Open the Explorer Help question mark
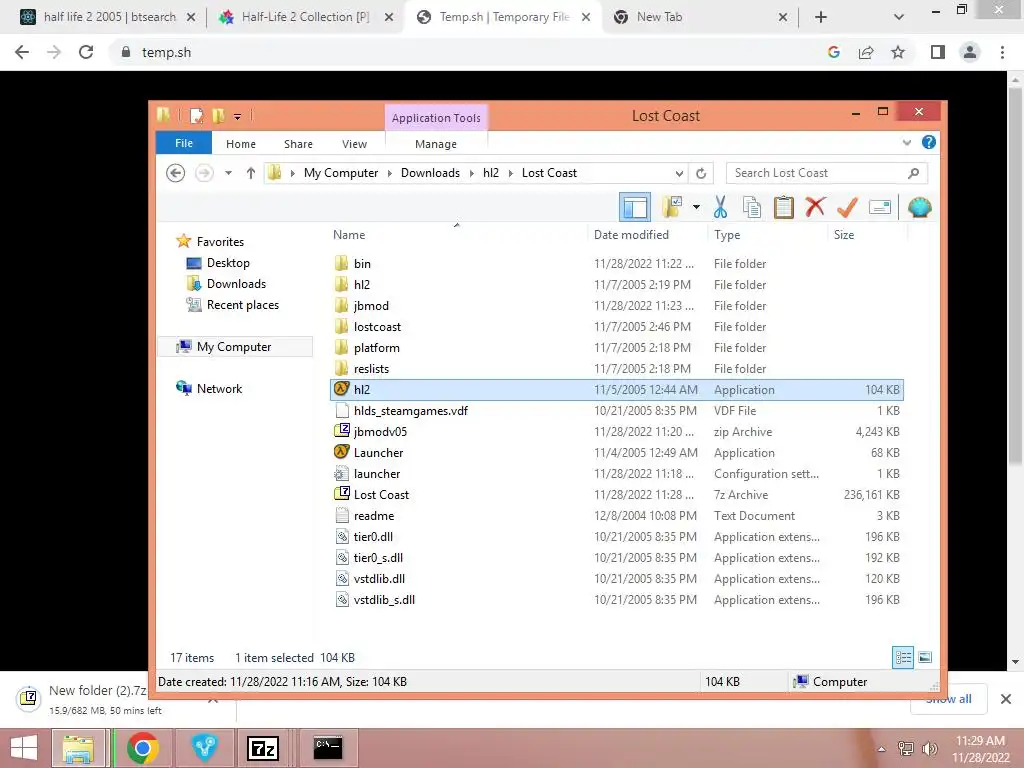This screenshot has width=1024, height=768. pos(929,142)
